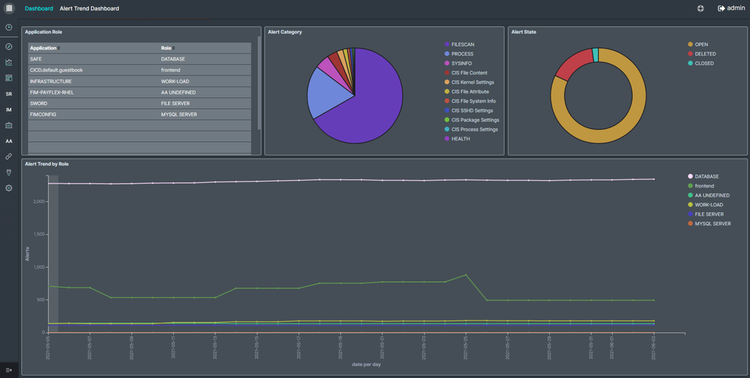Click the red DELETED donut segment

coord(573,65)
